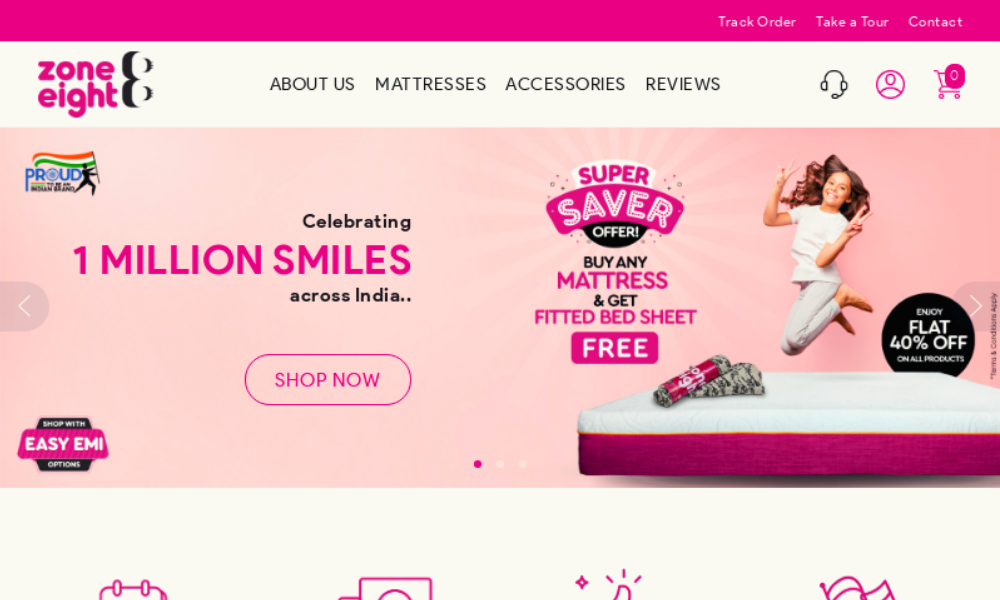Click the Shop Now button
Viewport: 1000px width, 600px height.
click(x=328, y=379)
